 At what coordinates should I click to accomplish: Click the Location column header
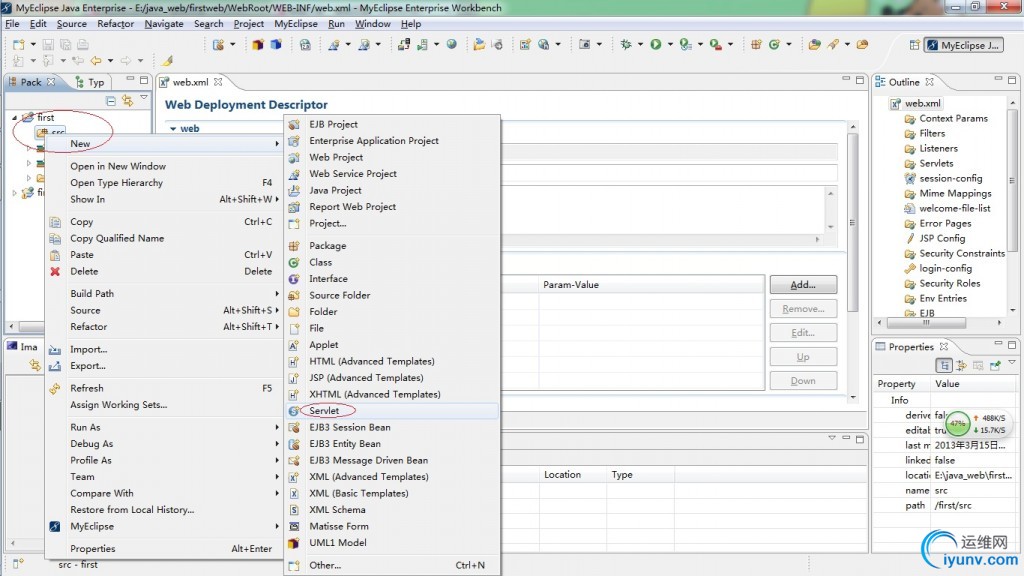tap(573, 475)
